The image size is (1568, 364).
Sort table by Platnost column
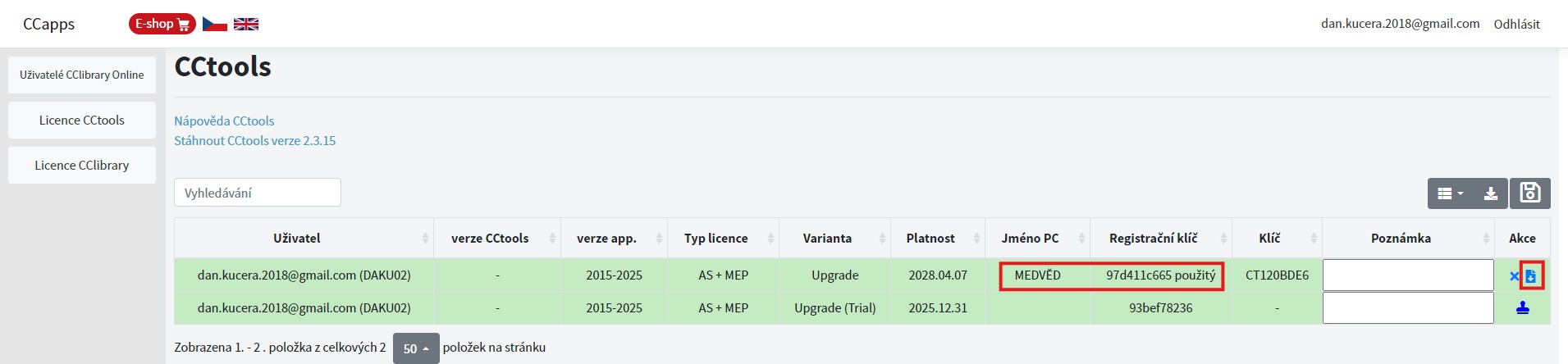[x=938, y=238]
